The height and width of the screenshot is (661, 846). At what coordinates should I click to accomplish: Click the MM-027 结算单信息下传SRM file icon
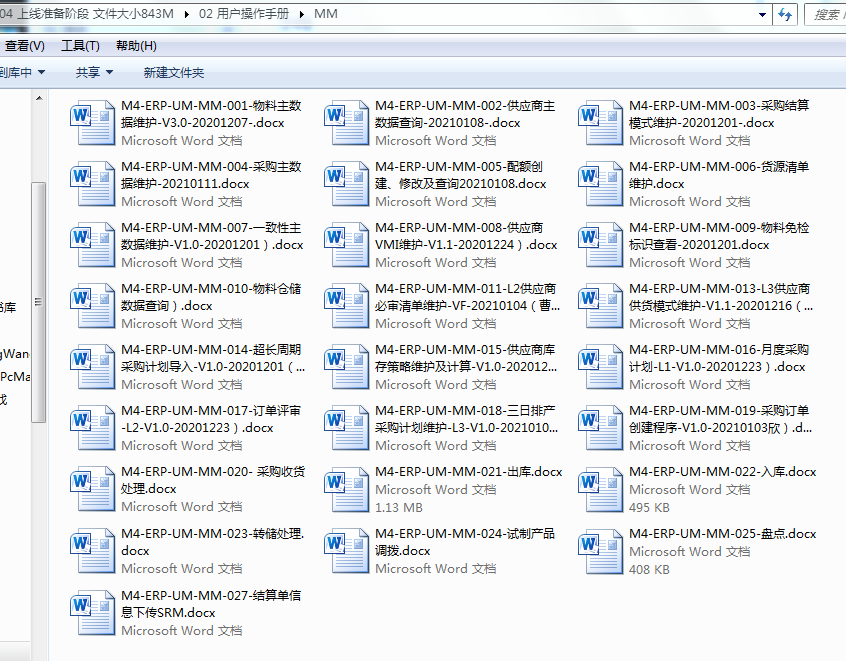pyautogui.click(x=93, y=612)
